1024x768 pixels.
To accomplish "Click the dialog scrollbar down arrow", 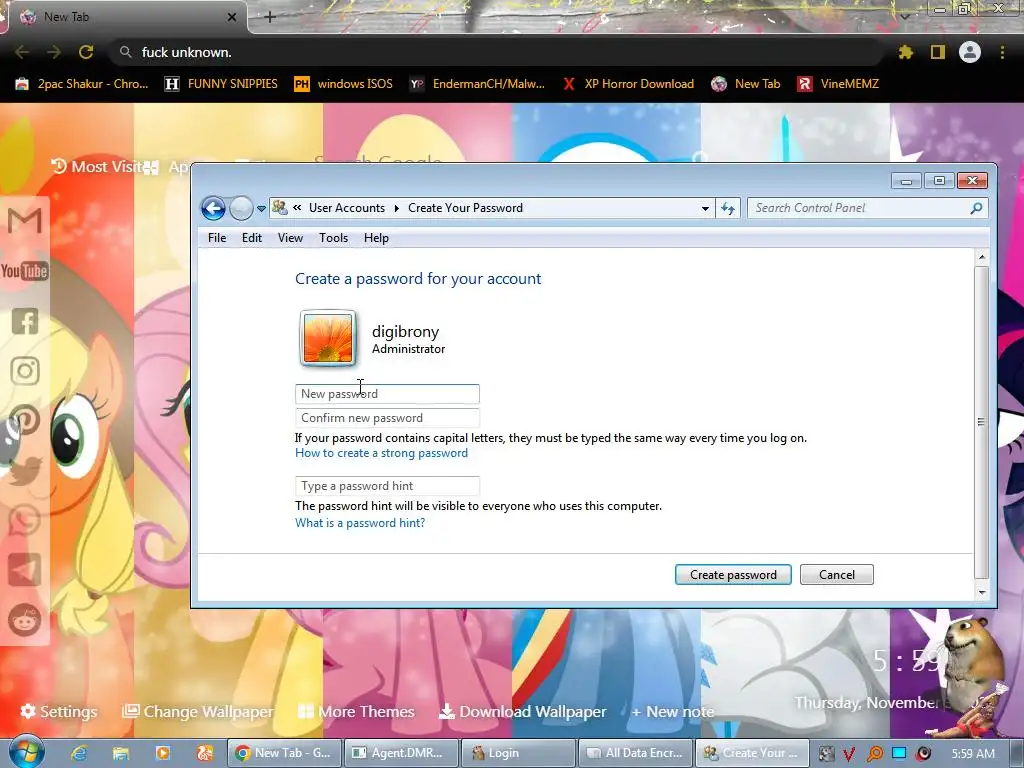I will [x=982, y=592].
